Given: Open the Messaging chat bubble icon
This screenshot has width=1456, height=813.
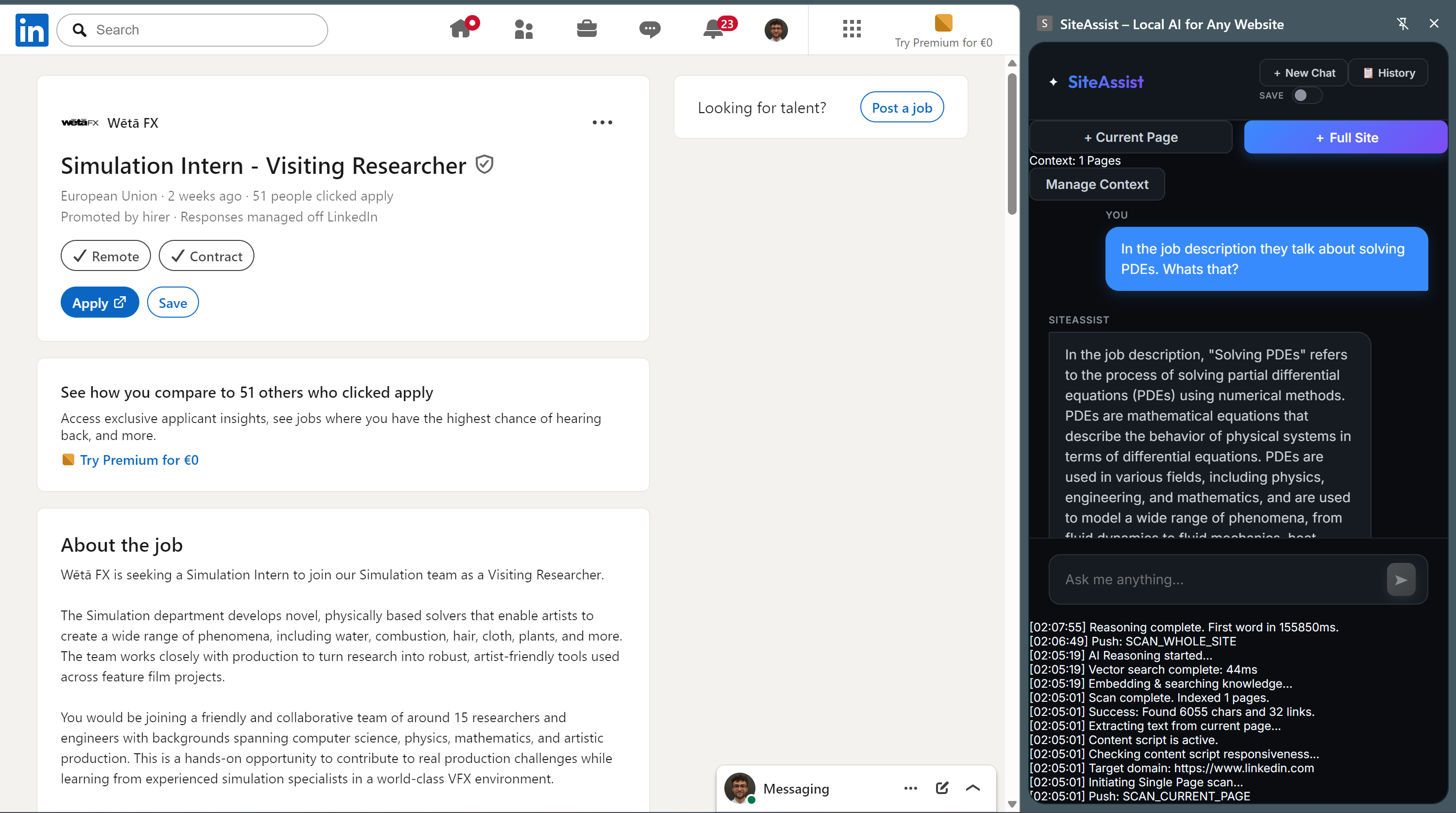Looking at the screenshot, I should (650, 29).
